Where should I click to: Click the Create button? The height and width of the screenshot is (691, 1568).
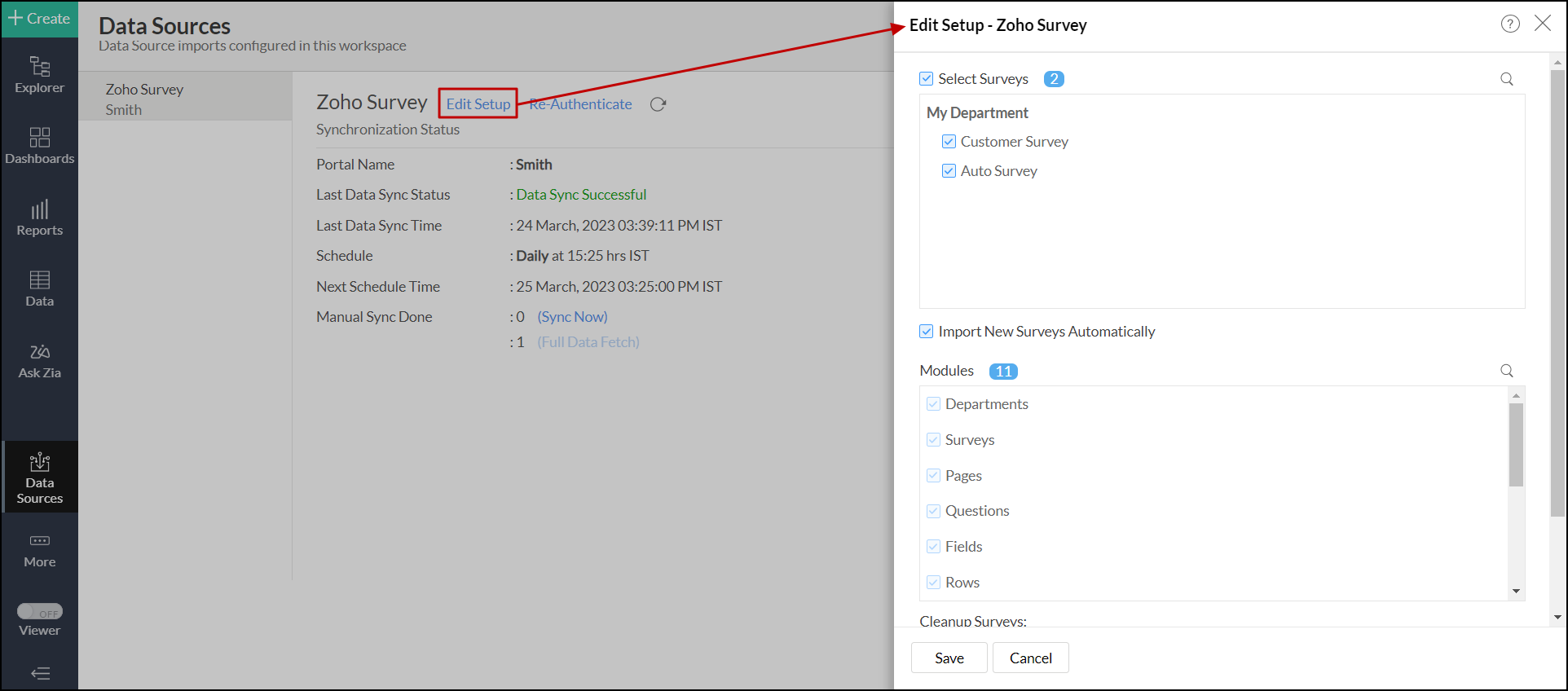click(x=39, y=19)
